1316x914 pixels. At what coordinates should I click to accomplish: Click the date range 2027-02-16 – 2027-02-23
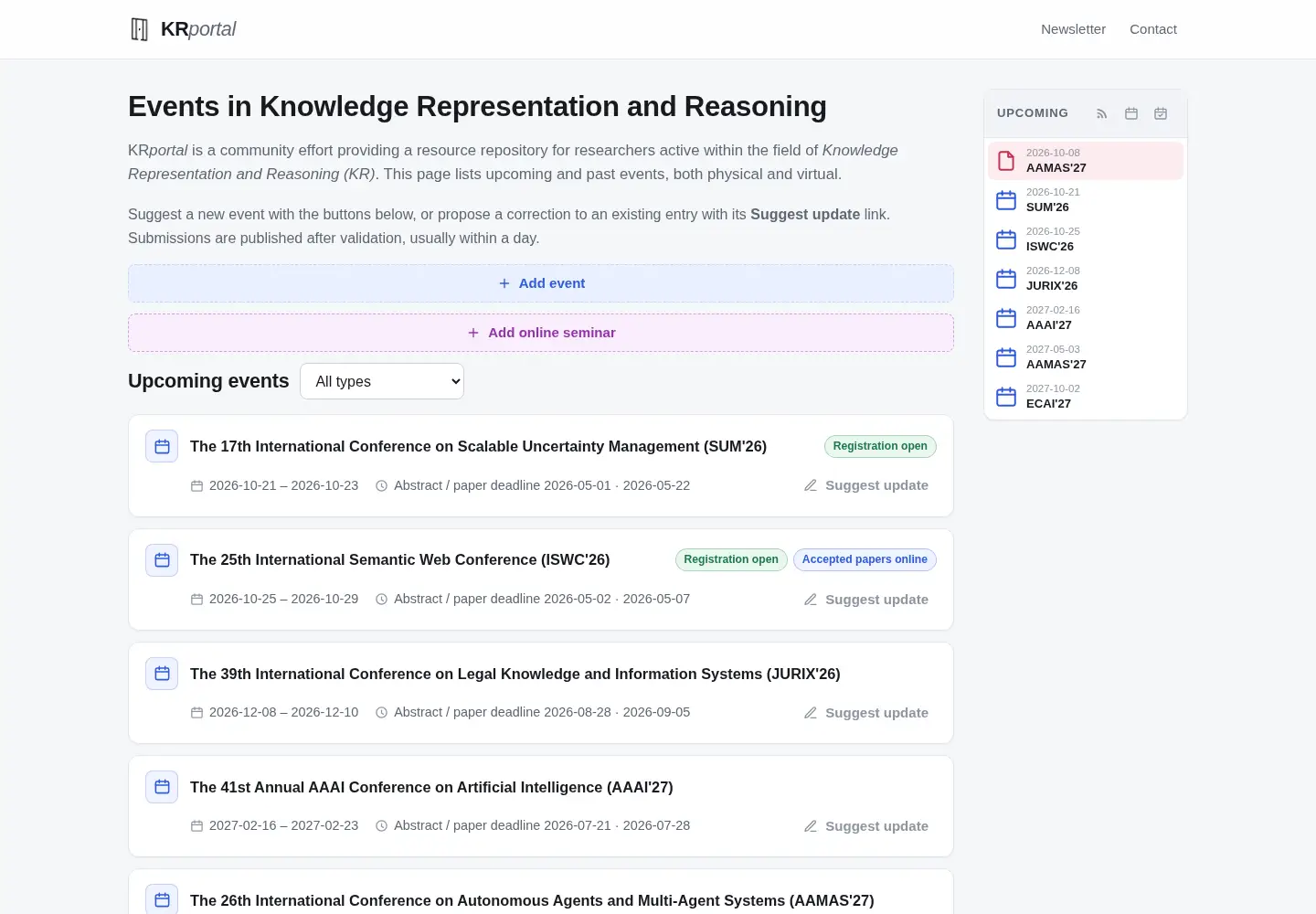click(283, 825)
